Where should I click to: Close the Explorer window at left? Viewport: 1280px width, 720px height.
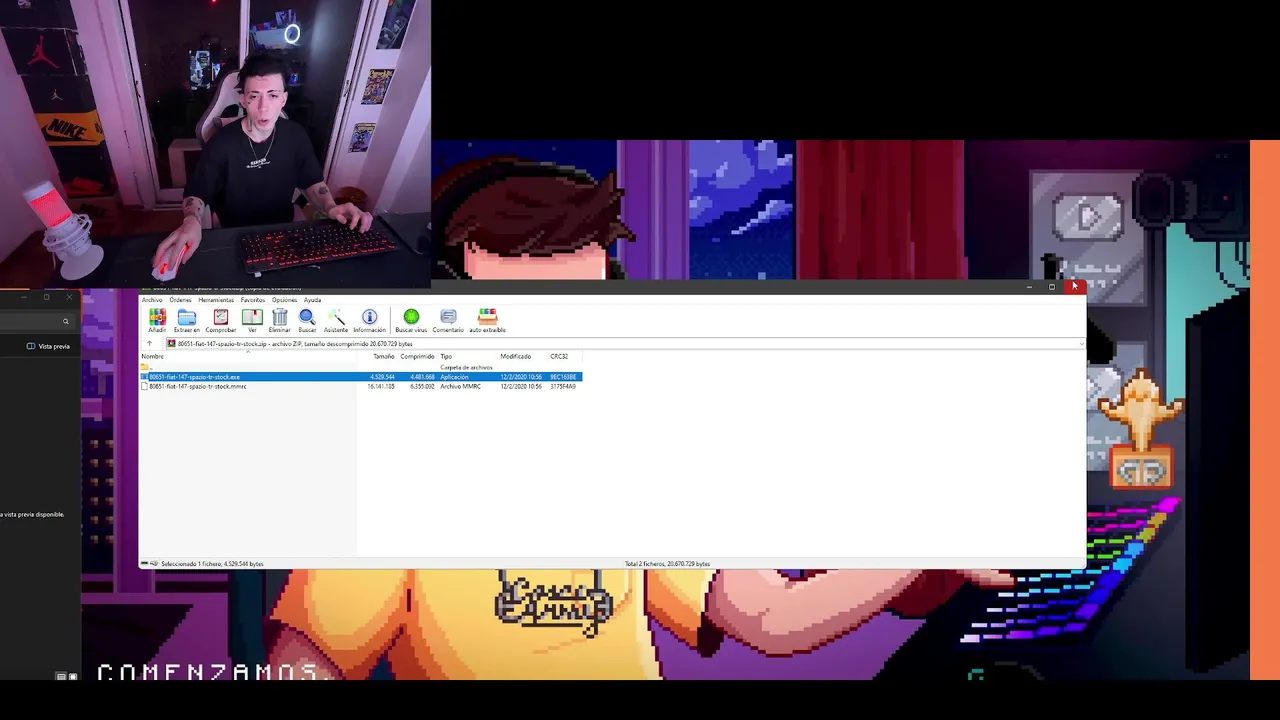coord(69,297)
